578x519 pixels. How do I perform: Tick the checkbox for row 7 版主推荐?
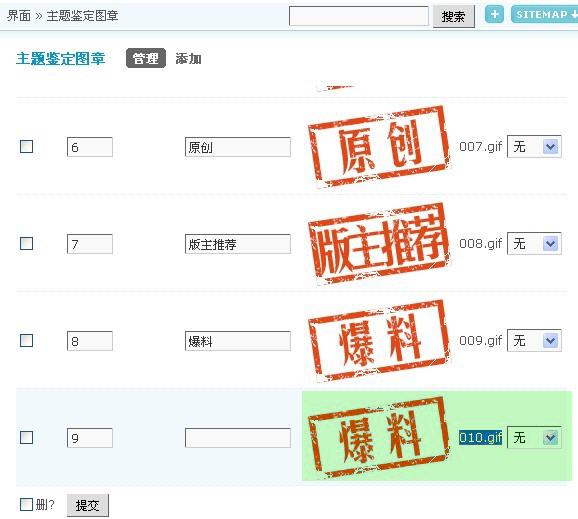[27, 243]
